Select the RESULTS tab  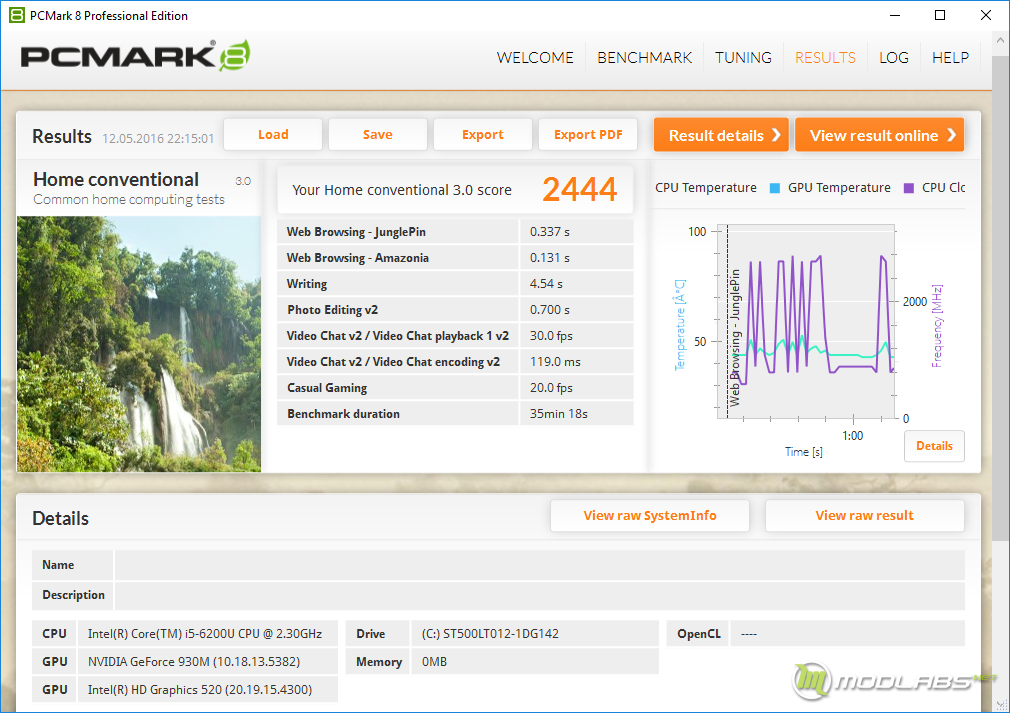[x=825, y=58]
